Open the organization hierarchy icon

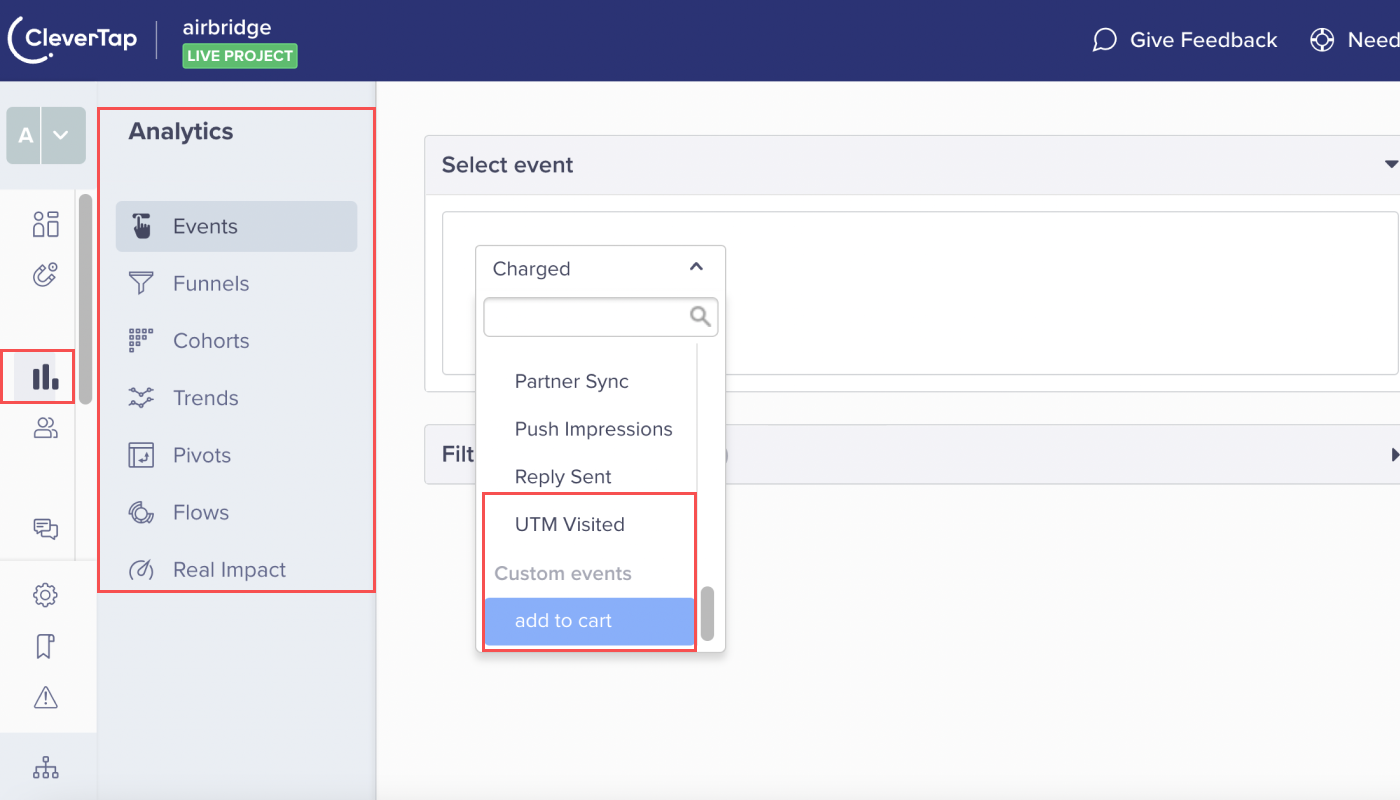pyautogui.click(x=45, y=768)
